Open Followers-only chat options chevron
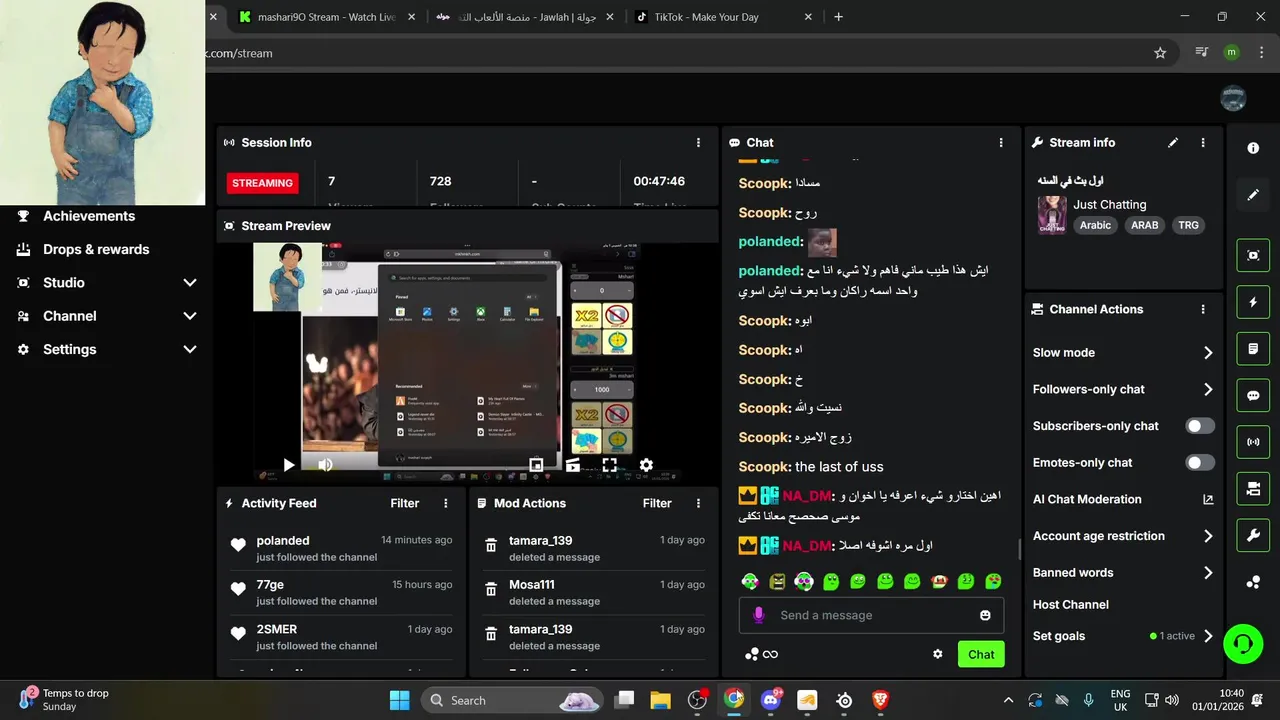Viewport: 1280px width, 720px height. (x=1208, y=389)
